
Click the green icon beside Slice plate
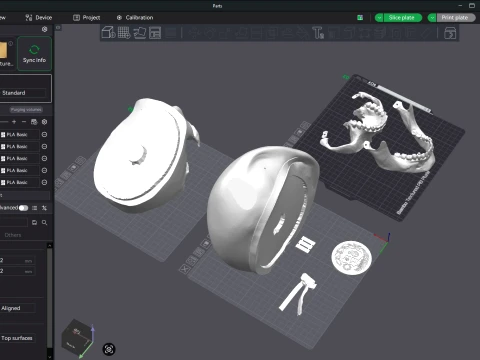click(360, 18)
